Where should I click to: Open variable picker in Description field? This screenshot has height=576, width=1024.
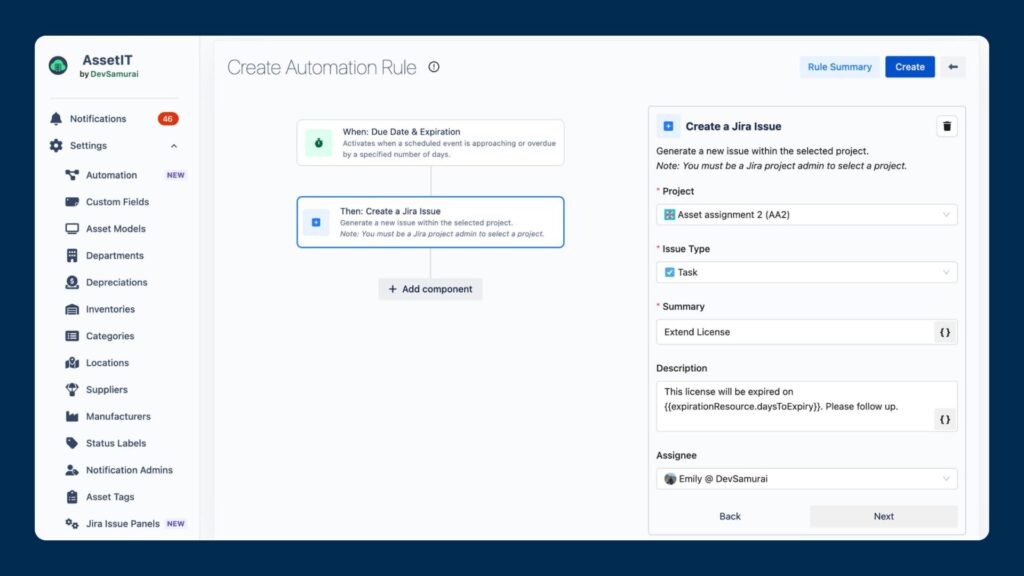944,419
